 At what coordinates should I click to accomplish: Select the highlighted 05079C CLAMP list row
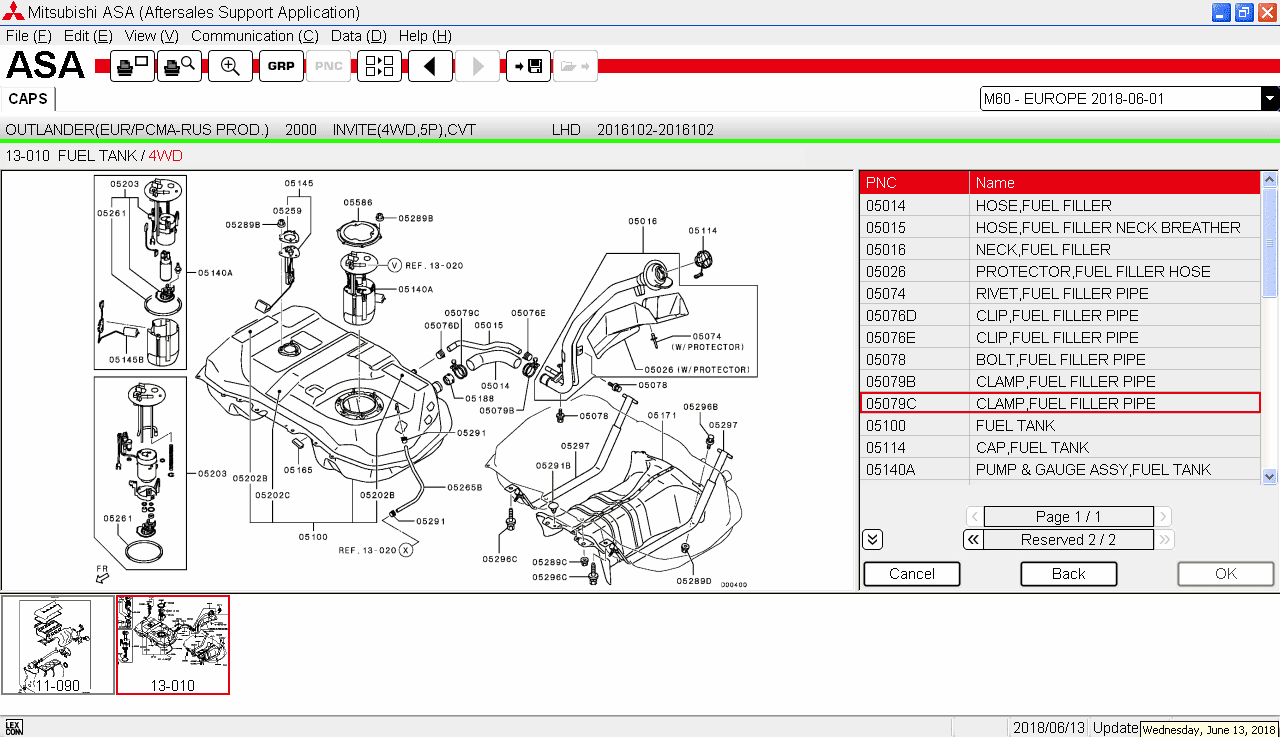pos(1060,403)
